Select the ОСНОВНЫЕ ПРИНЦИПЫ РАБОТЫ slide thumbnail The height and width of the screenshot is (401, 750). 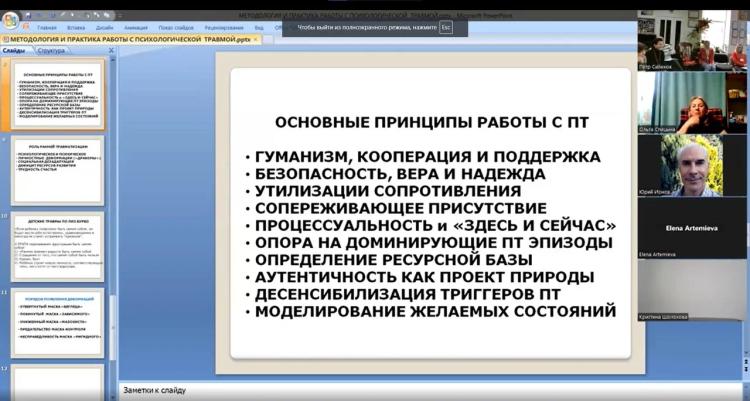58,94
